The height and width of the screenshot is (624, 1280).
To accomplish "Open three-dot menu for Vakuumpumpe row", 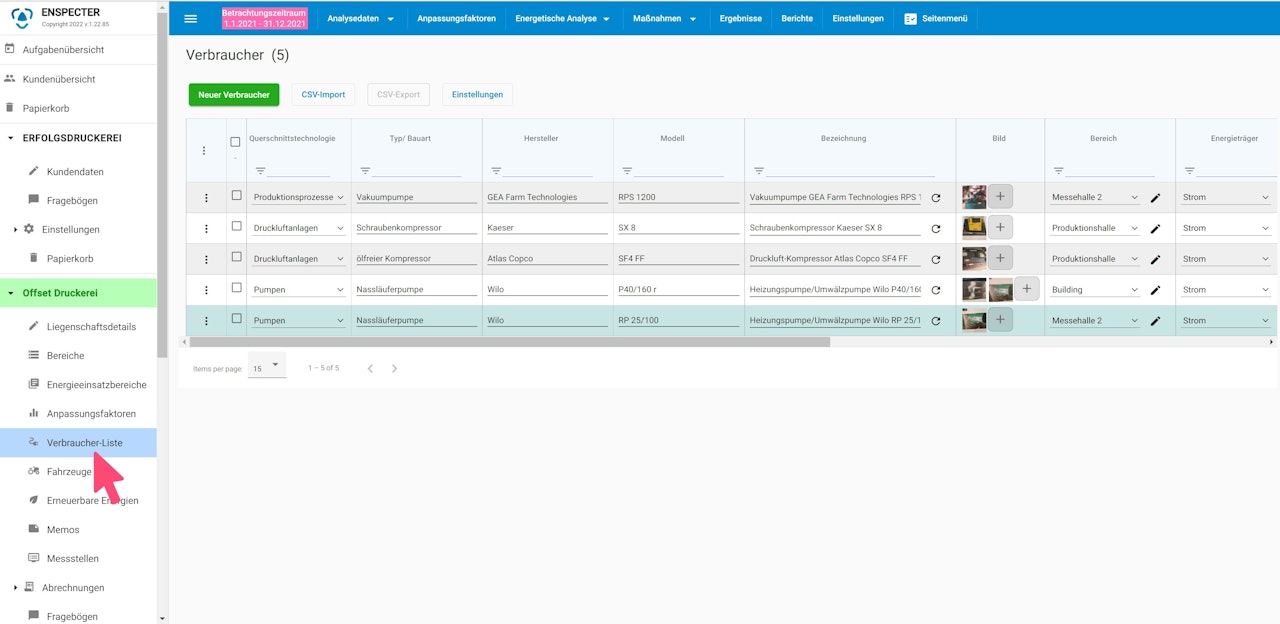I will (206, 198).
